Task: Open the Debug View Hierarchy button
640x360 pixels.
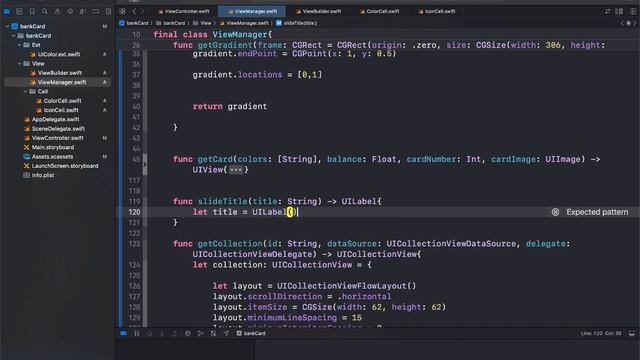Action: click(x=188, y=333)
